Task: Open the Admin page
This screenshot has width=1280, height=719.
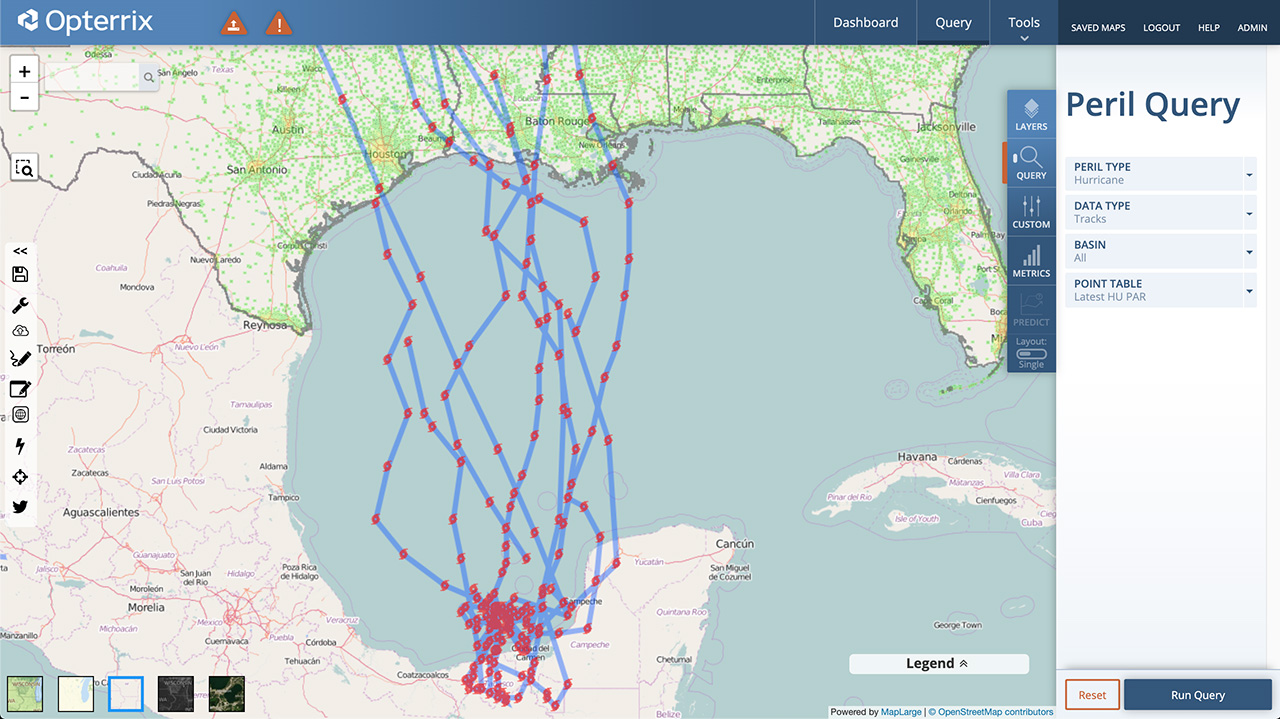Action: pos(1252,28)
